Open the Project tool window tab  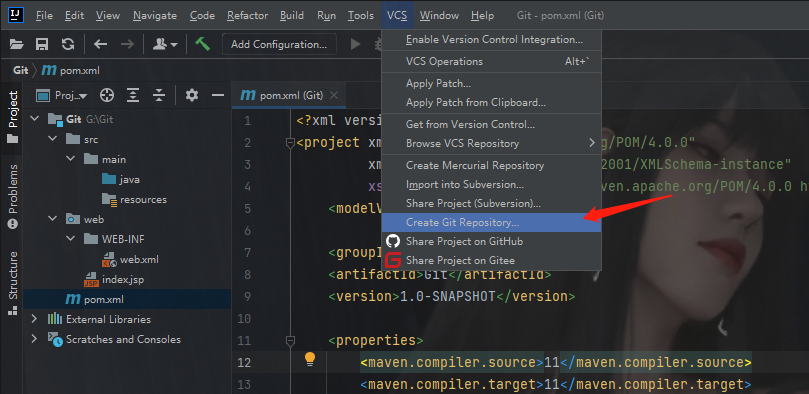tap(12, 117)
